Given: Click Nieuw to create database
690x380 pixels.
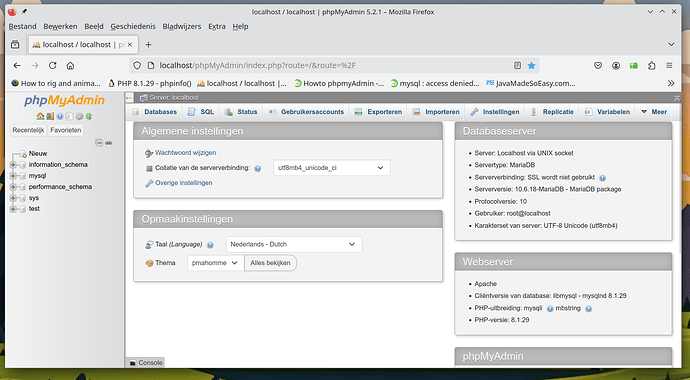Looking at the screenshot, I should 38,153.
